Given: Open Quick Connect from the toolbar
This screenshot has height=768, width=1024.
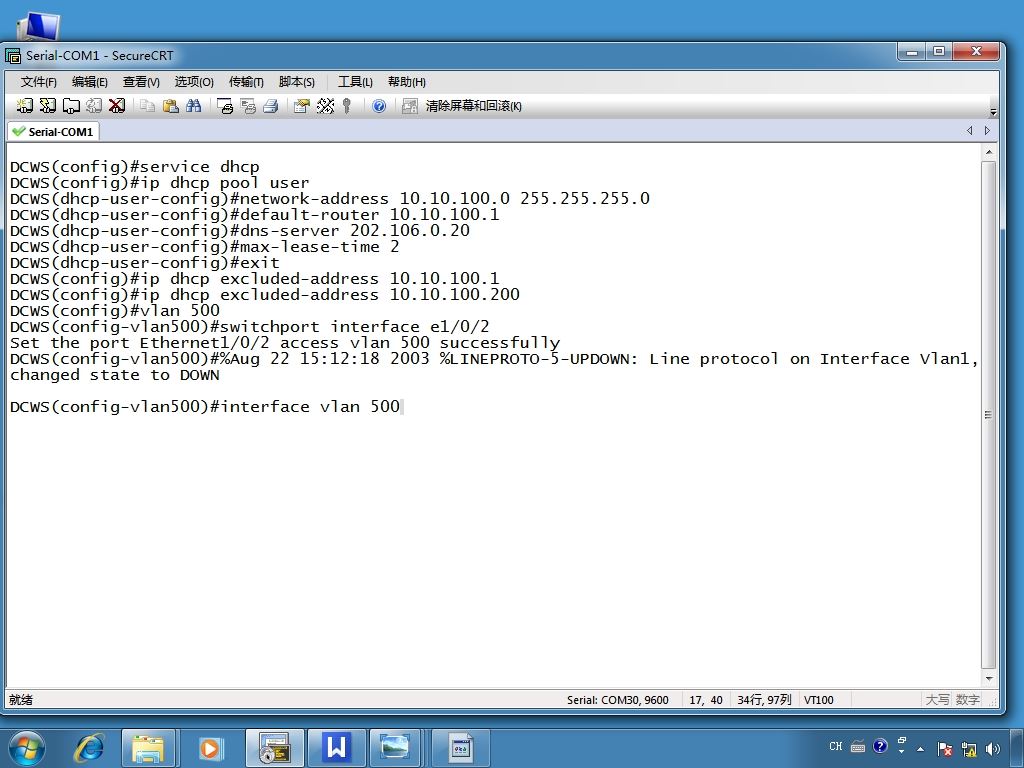Looking at the screenshot, I should pyautogui.click(x=48, y=106).
